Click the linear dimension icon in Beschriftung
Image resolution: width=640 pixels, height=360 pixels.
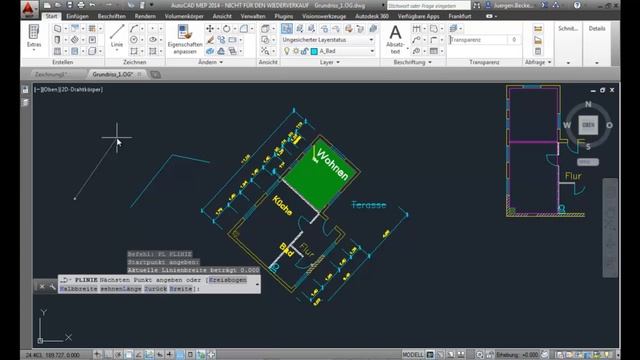(416, 29)
